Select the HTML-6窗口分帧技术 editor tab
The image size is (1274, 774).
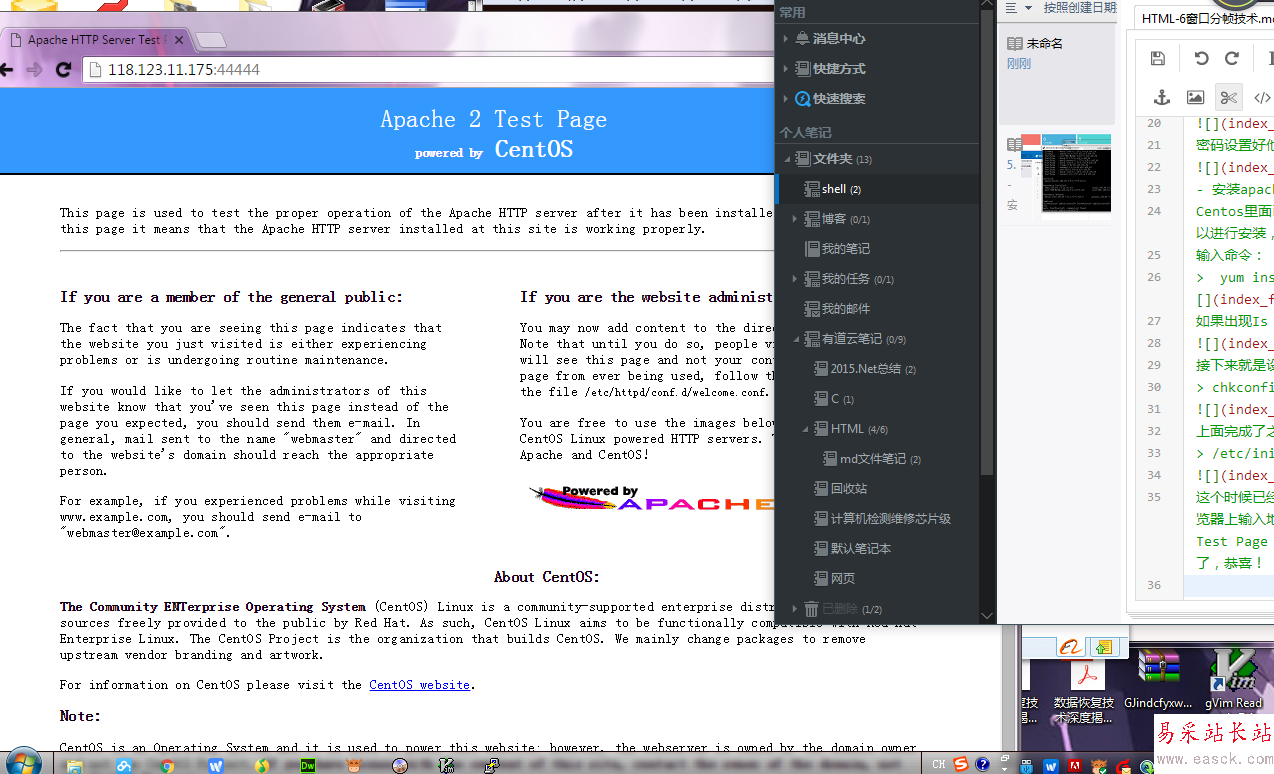click(x=1204, y=18)
